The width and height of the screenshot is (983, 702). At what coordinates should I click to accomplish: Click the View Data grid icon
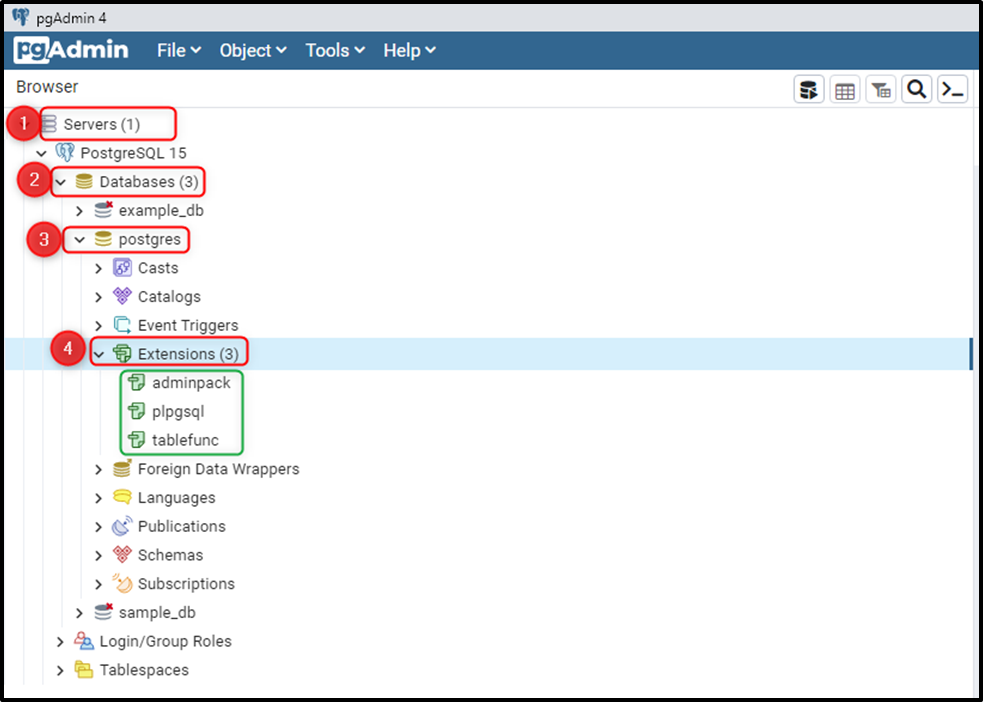(x=845, y=89)
